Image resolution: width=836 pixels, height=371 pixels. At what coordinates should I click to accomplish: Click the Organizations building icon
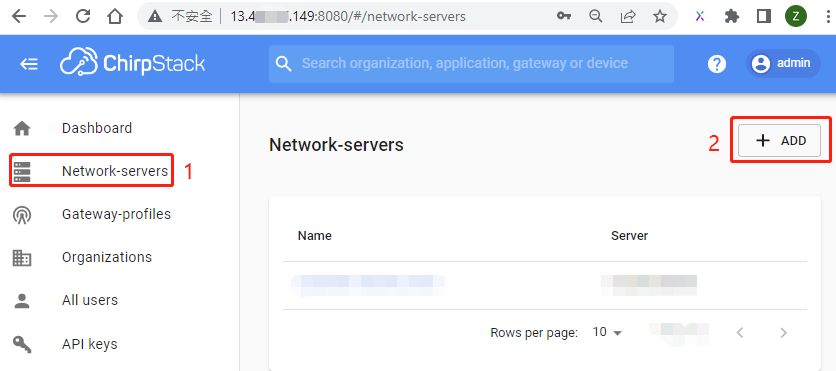(x=22, y=257)
